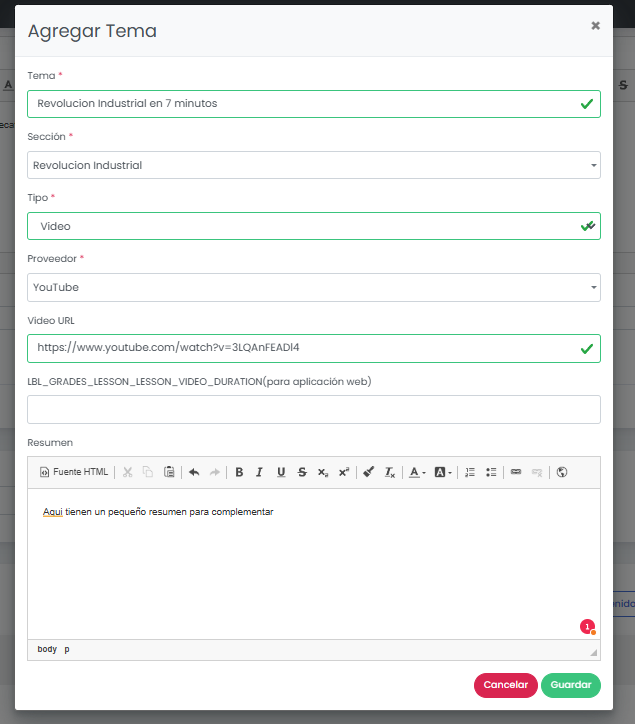Insert a bulleted list

pos(491,472)
